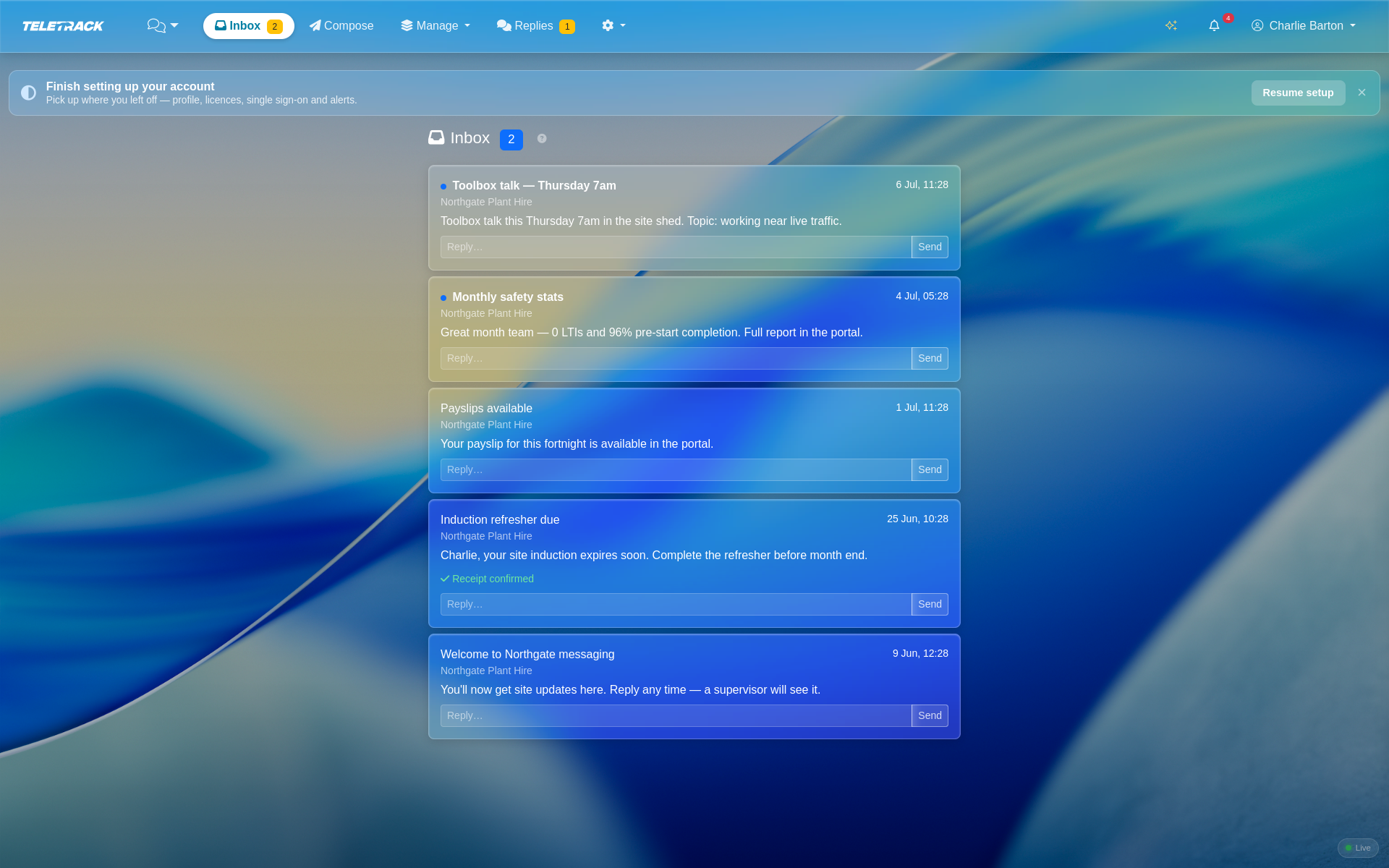Click the unread dot on Monthly safety stats
This screenshot has height=868, width=1389.
tap(443, 298)
